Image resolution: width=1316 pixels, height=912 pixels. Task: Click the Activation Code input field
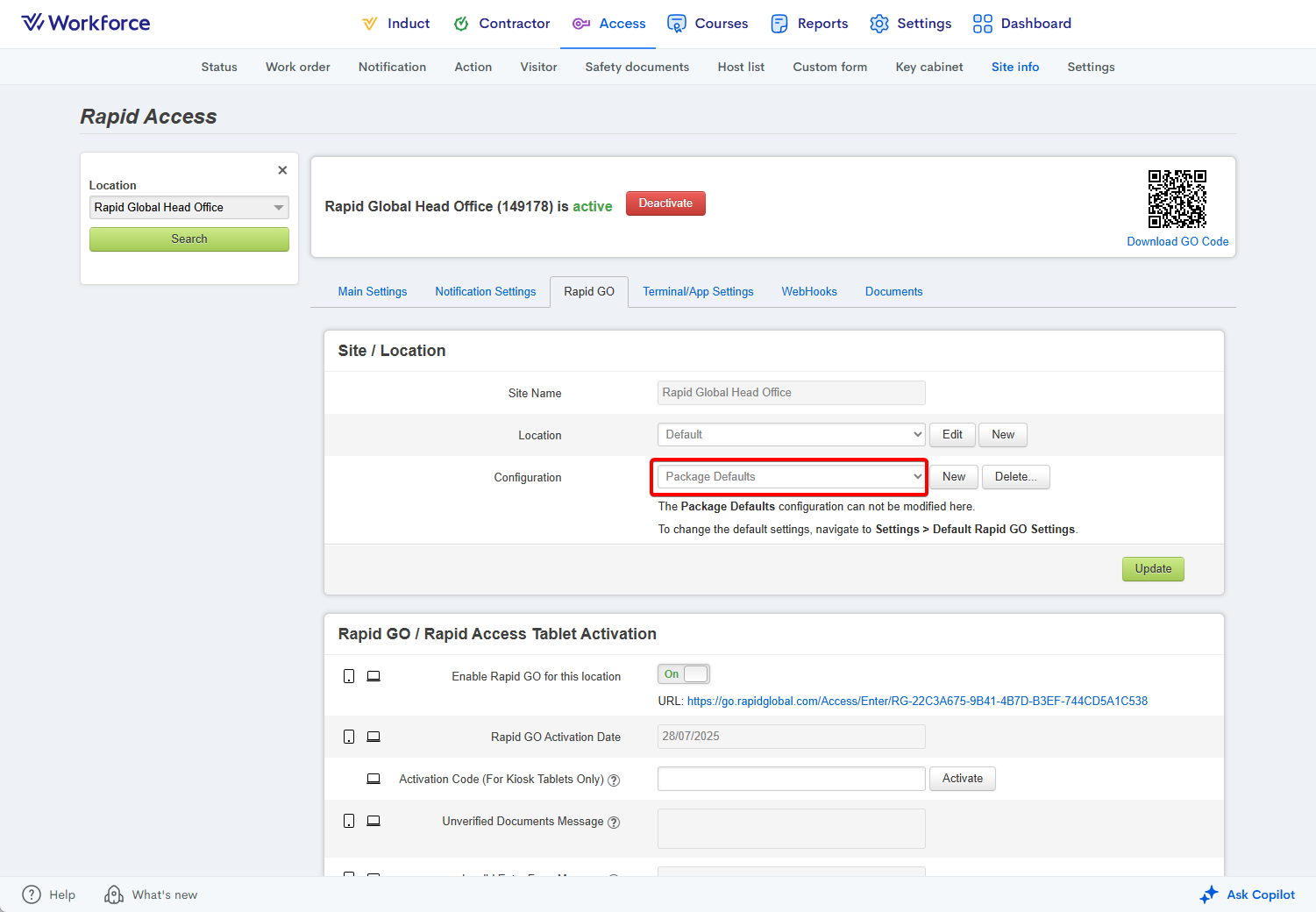[791, 779]
